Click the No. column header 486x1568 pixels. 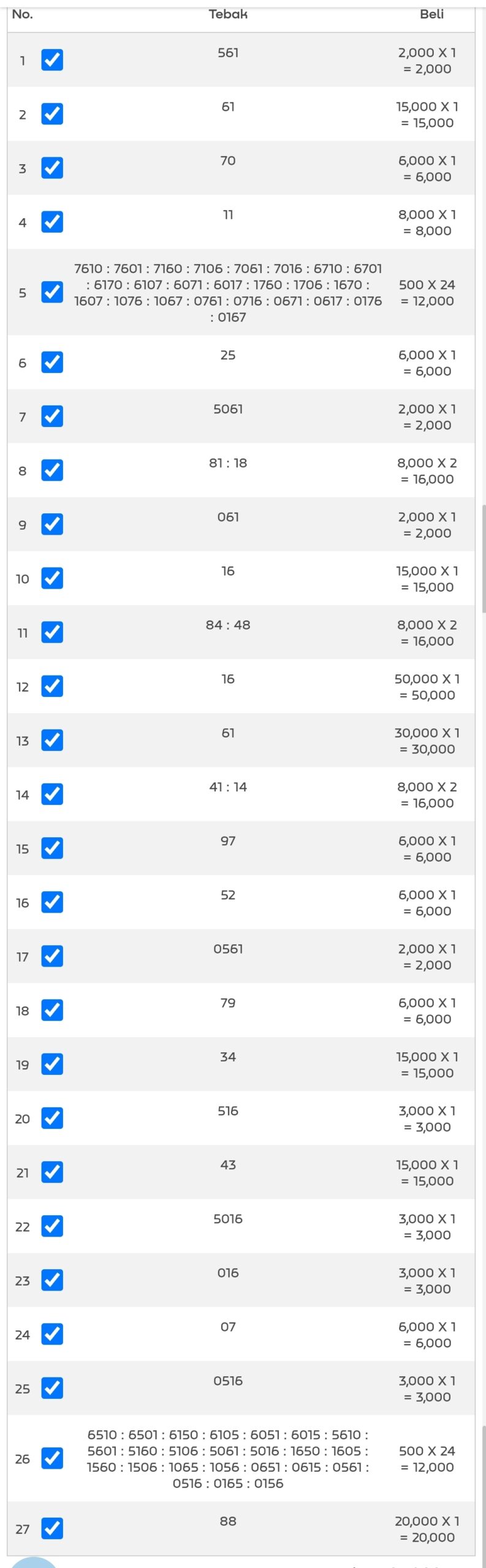click(x=23, y=15)
